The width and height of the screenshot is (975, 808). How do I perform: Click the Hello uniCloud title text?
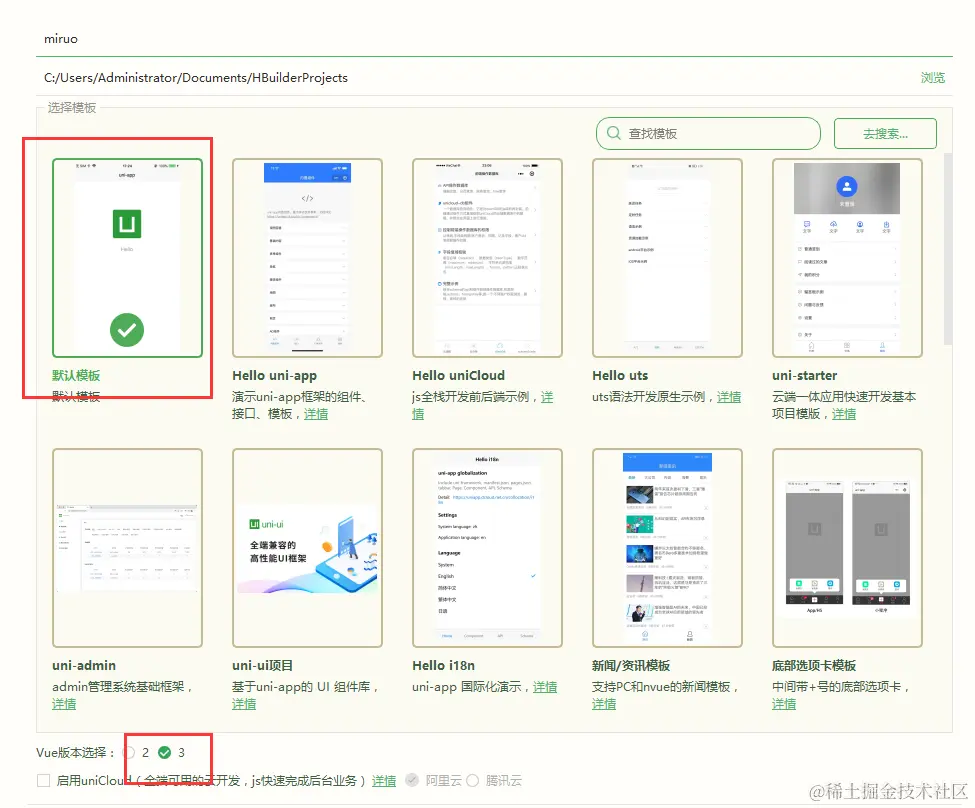[x=458, y=375]
